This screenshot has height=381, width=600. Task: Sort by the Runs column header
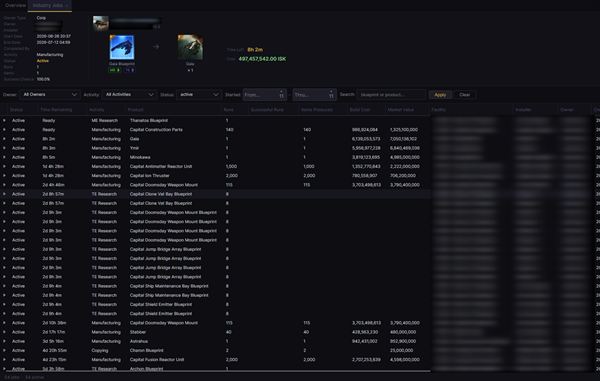(228, 110)
